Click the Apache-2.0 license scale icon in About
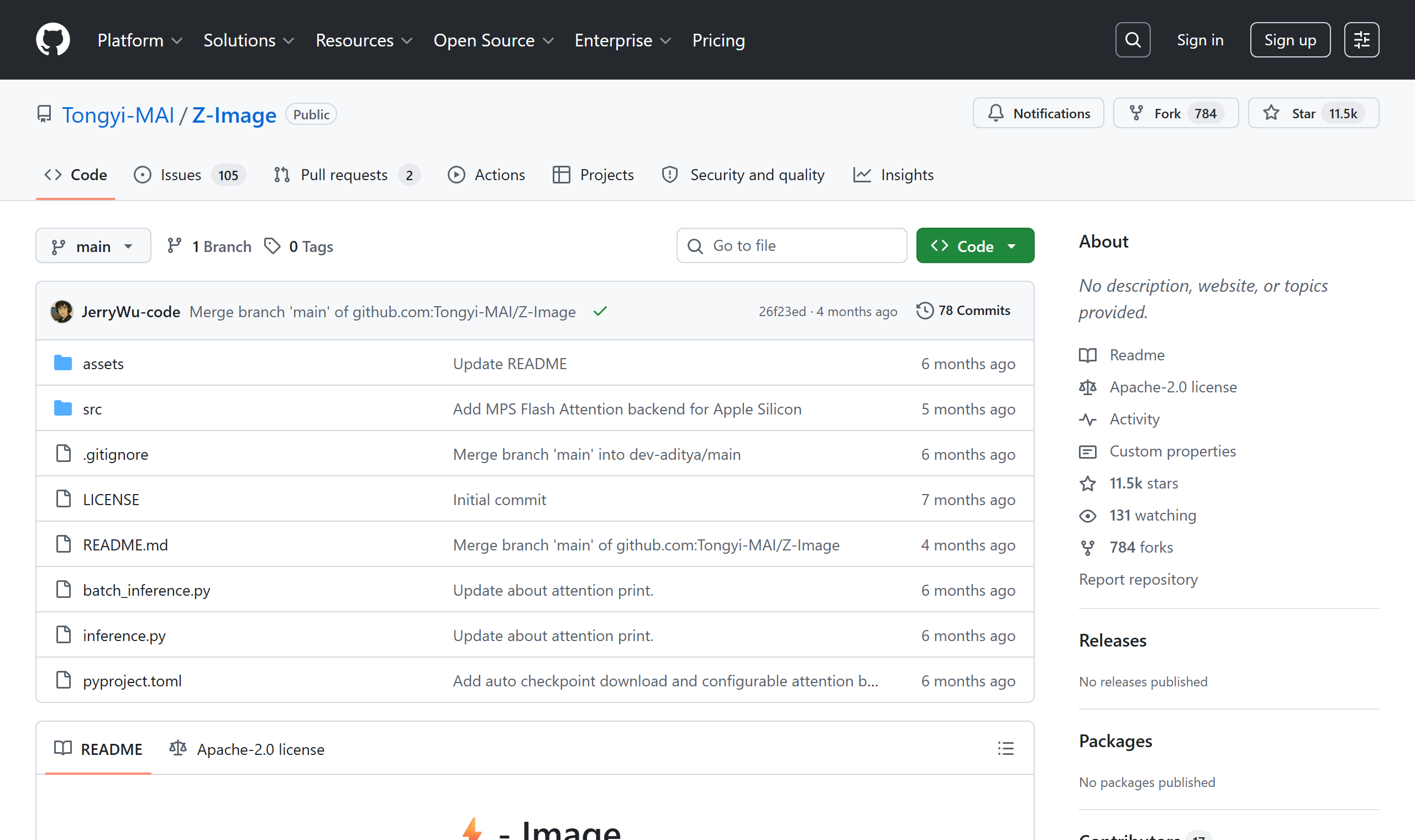1415x840 pixels. point(1087,387)
